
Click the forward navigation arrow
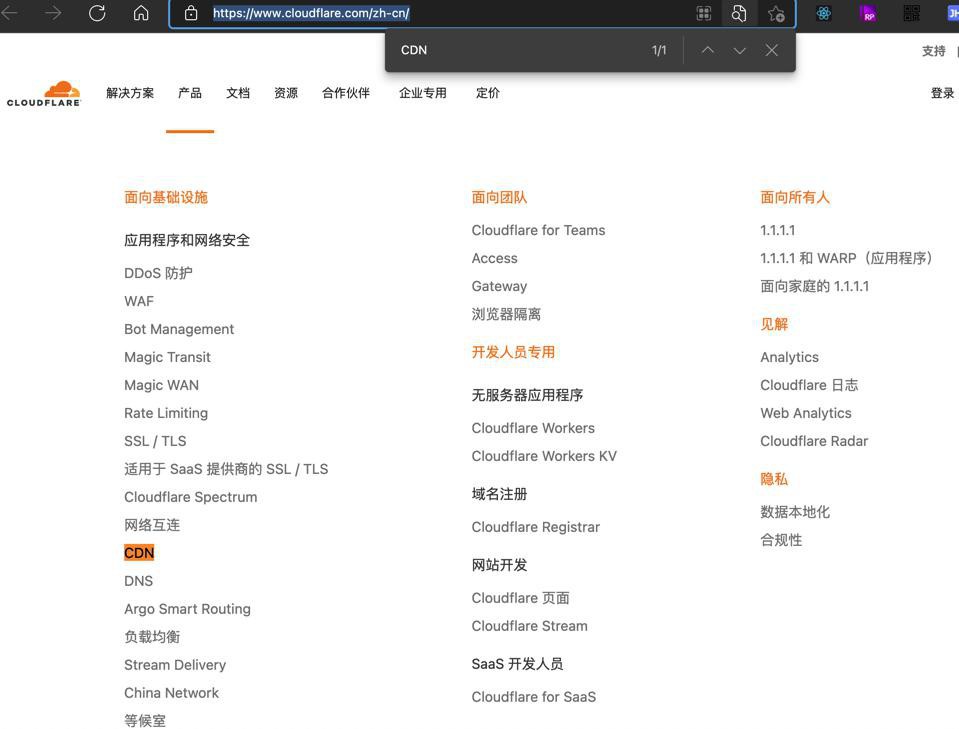[x=53, y=13]
